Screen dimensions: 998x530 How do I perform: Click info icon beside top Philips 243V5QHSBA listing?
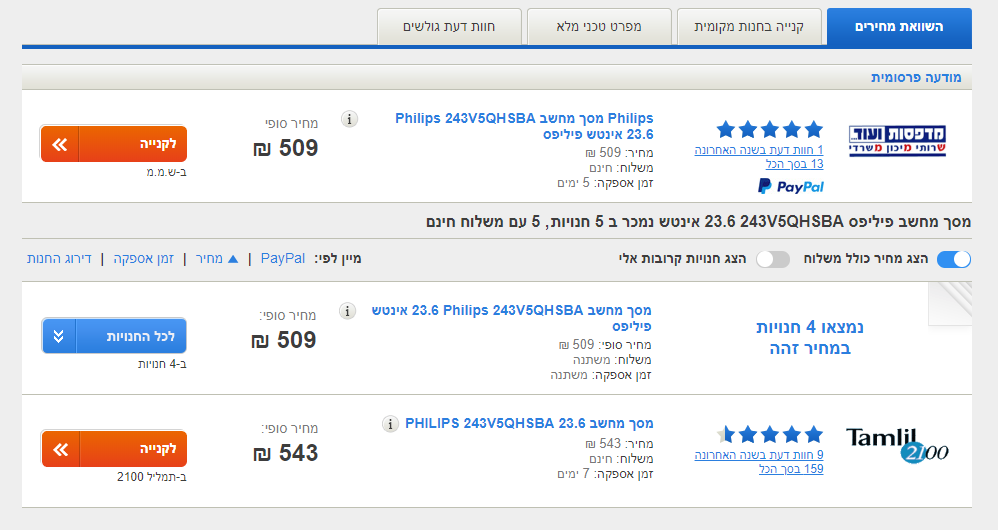349,119
